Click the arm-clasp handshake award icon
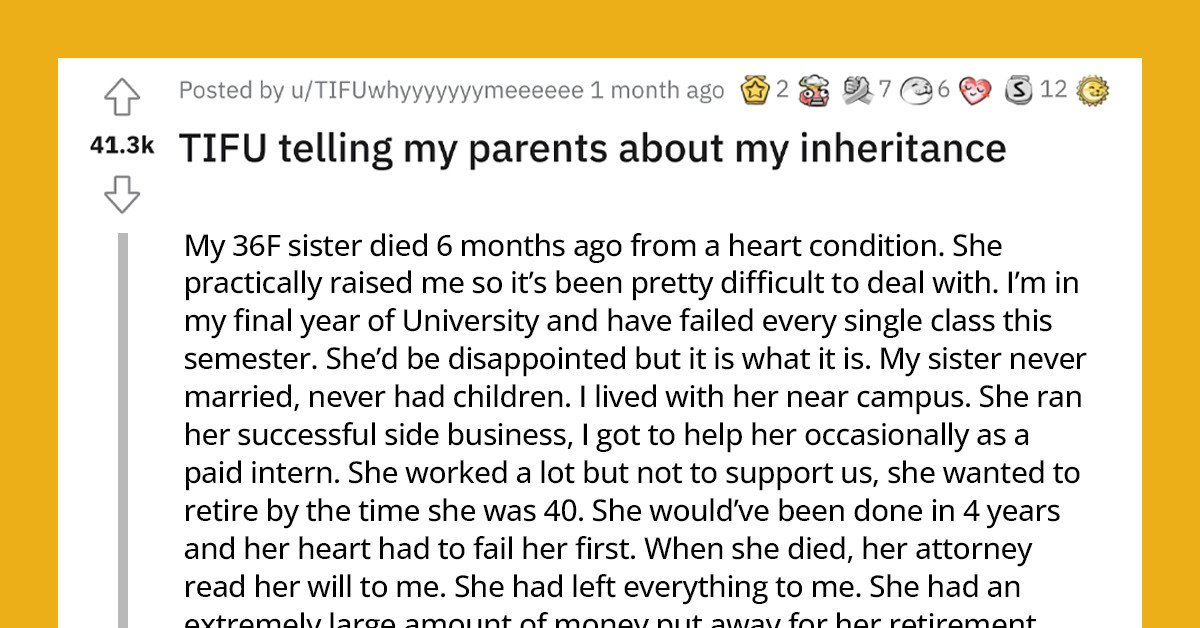The width and height of the screenshot is (1200, 628). [857, 89]
